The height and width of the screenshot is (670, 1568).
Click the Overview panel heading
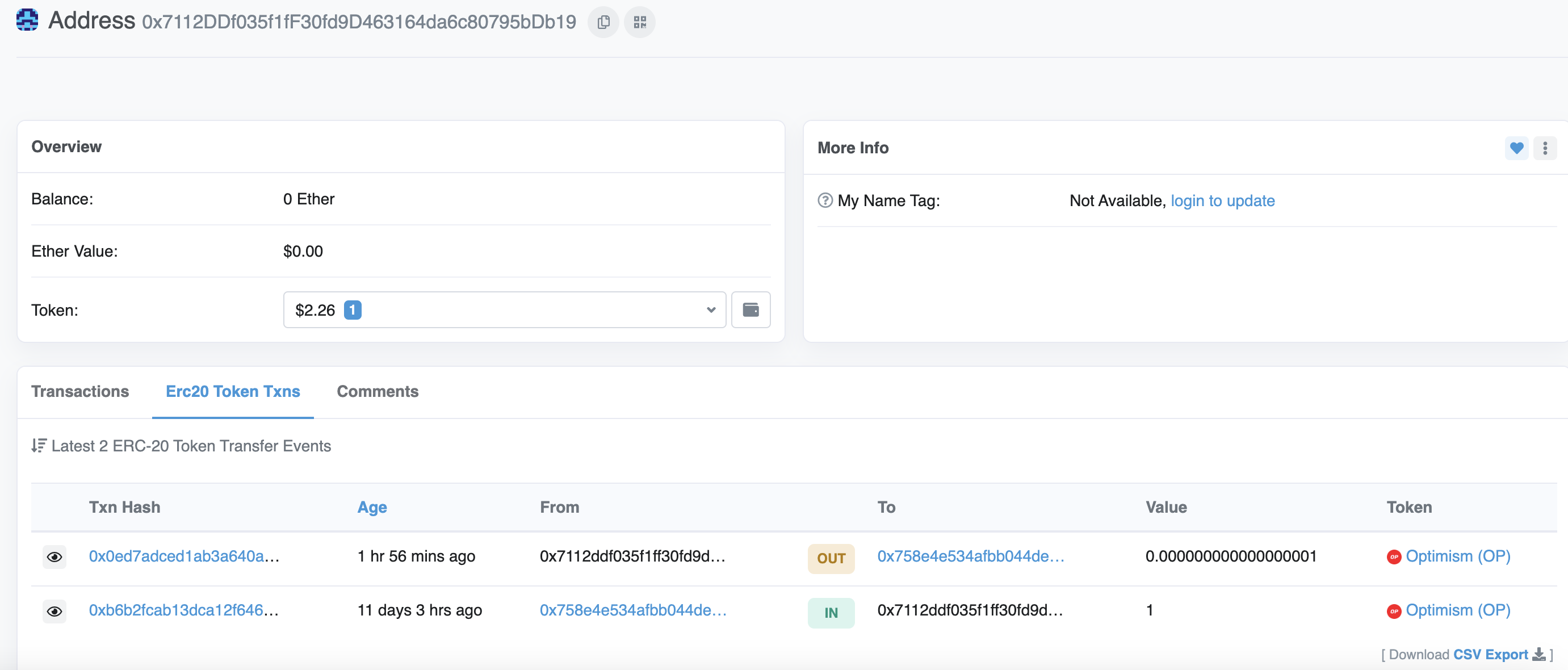tap(66, 146)
